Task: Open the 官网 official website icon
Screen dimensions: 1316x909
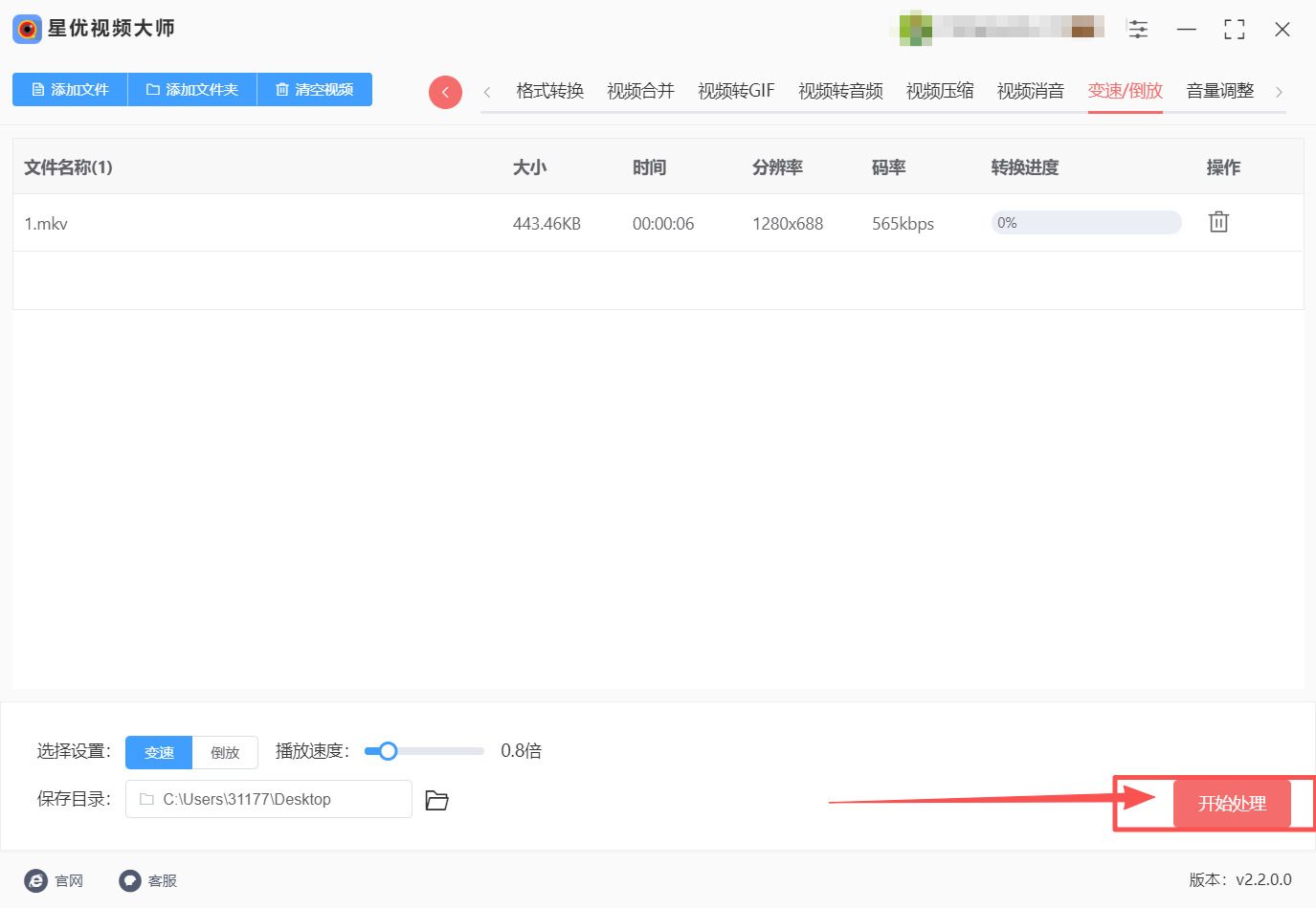Action: 36,880
